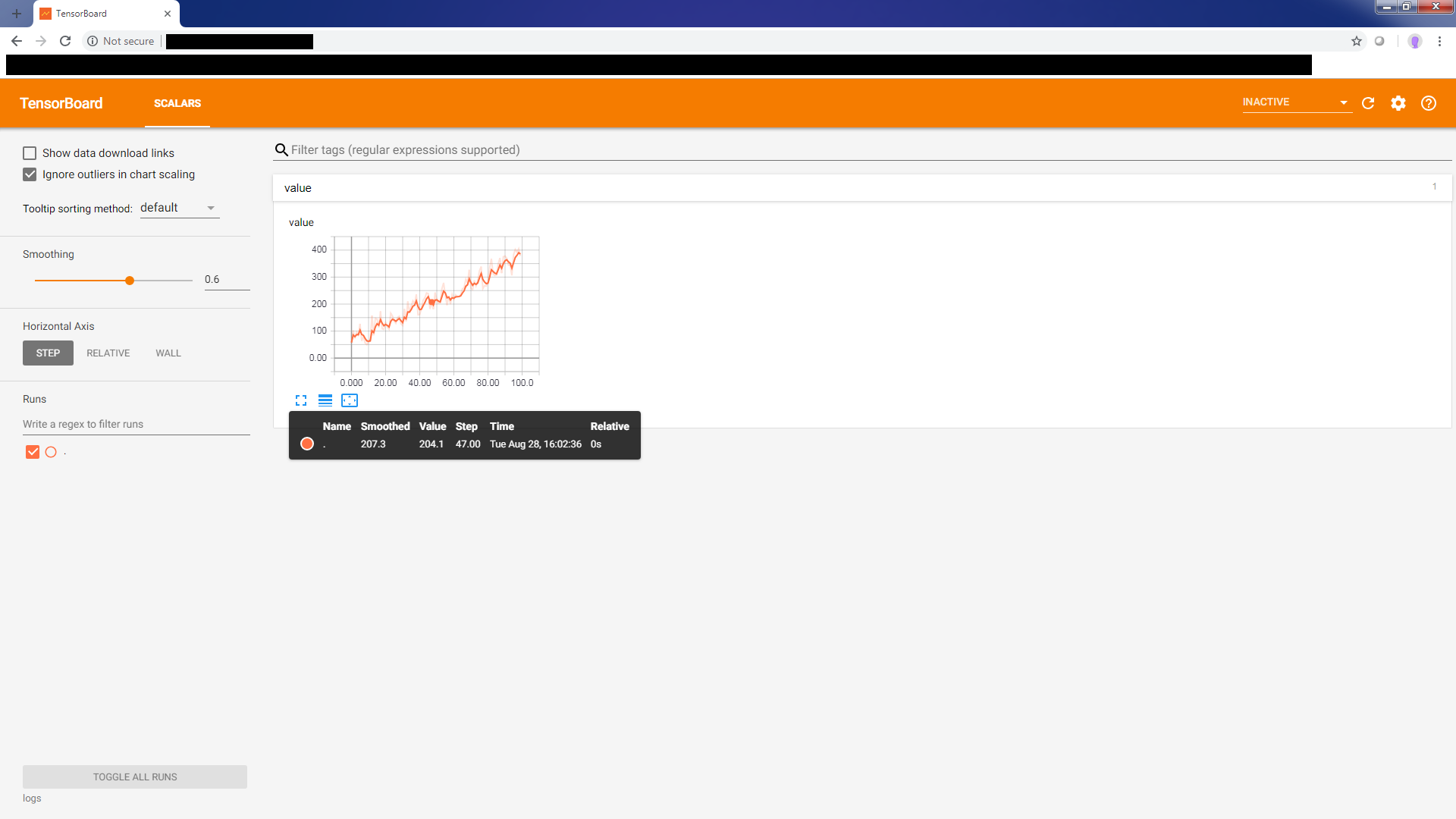Toggle the run visibility checkbox
The height and width of the screenshot is (819, 1456).
tap(33, 452)
